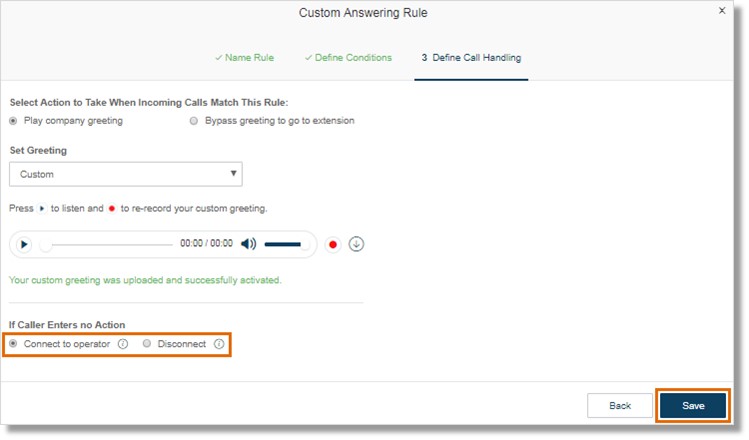Select Connect to operator radio button
This screenshot has width=749, height=440.
pos(13,343)
